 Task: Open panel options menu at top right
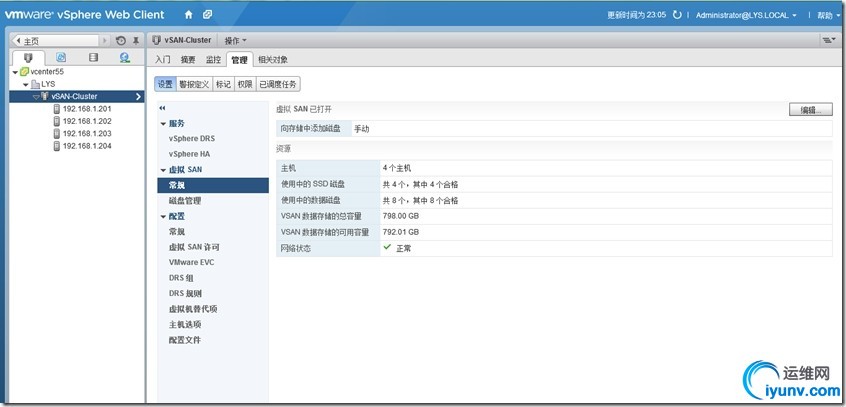pyautogui.click(x=827, y=40)
